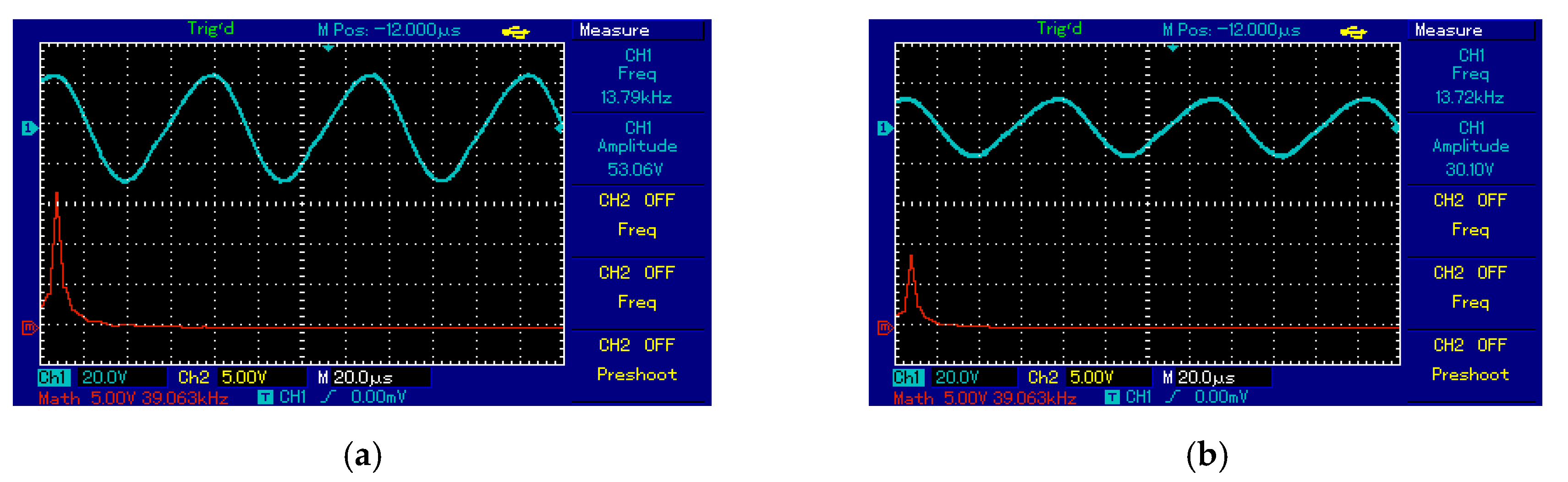Click Math 5.00V 39.063kHz readout in (a)
The width and height of the screenshot is (1568, 482).
pyautogui.click(x=133, y=398)
